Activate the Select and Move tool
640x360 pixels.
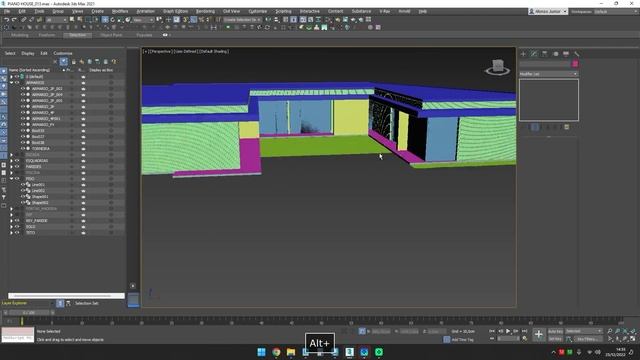pos(105,20)
